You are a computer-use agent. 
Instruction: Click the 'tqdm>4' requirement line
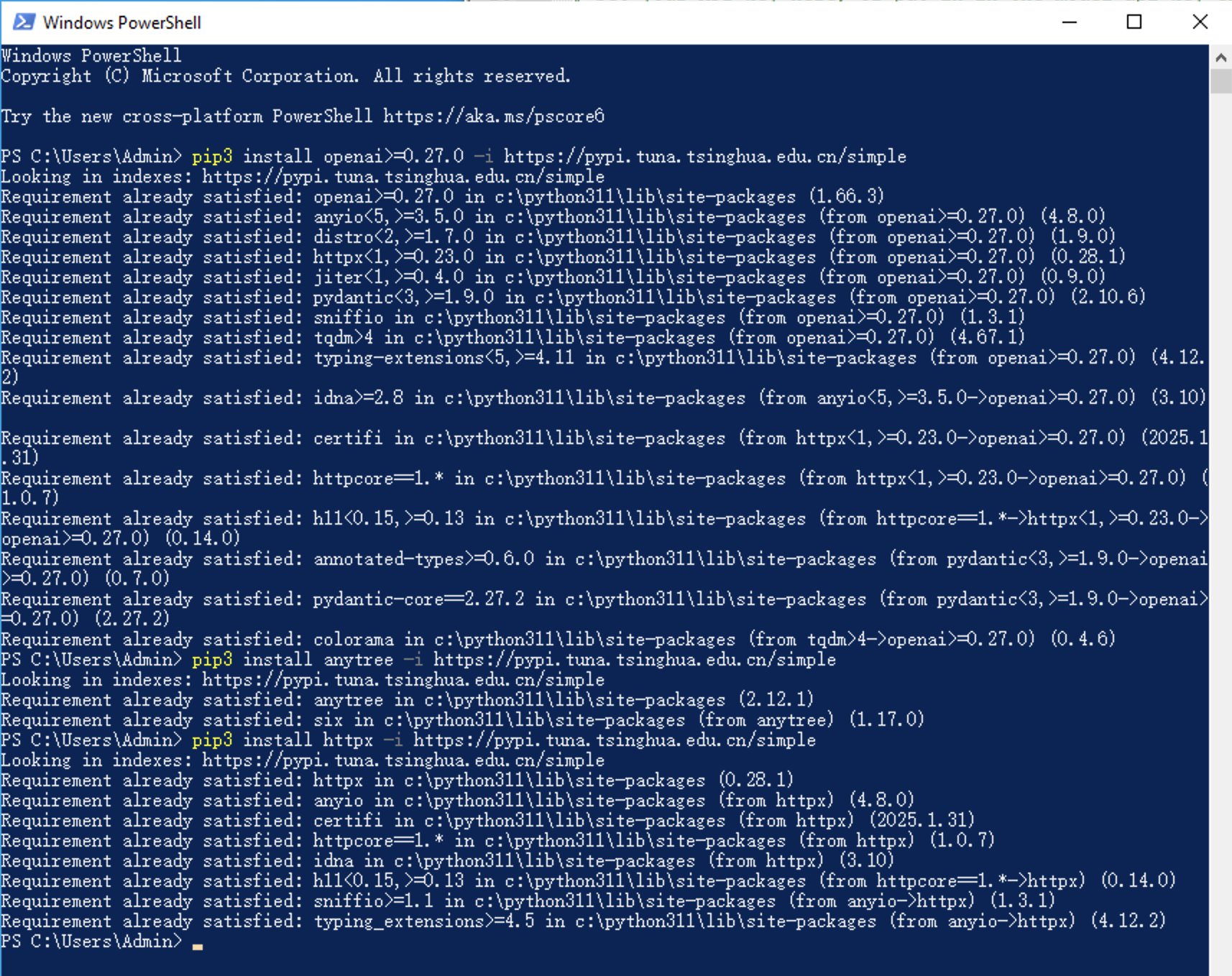513,338
